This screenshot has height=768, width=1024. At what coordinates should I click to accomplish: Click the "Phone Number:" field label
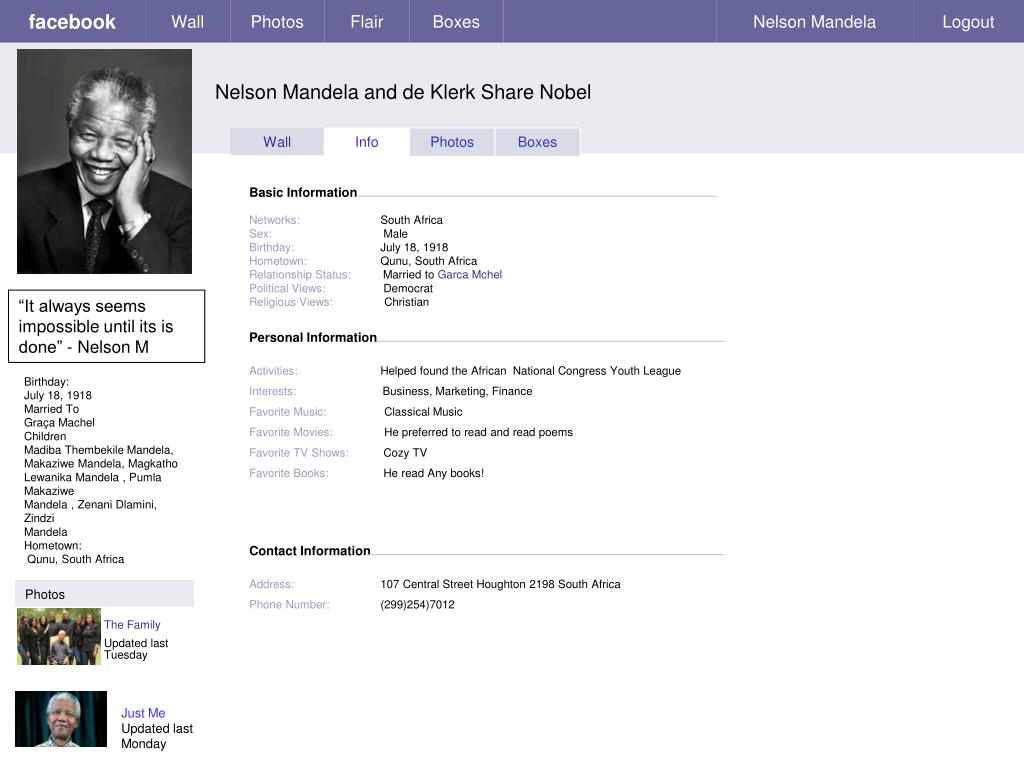(x=289, y=605)
